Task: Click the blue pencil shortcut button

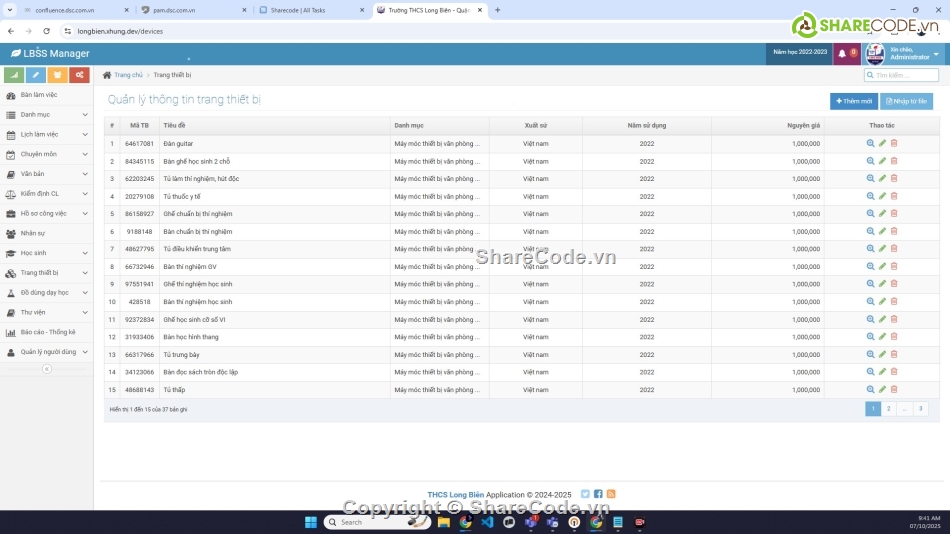Action: click(36, 75)
